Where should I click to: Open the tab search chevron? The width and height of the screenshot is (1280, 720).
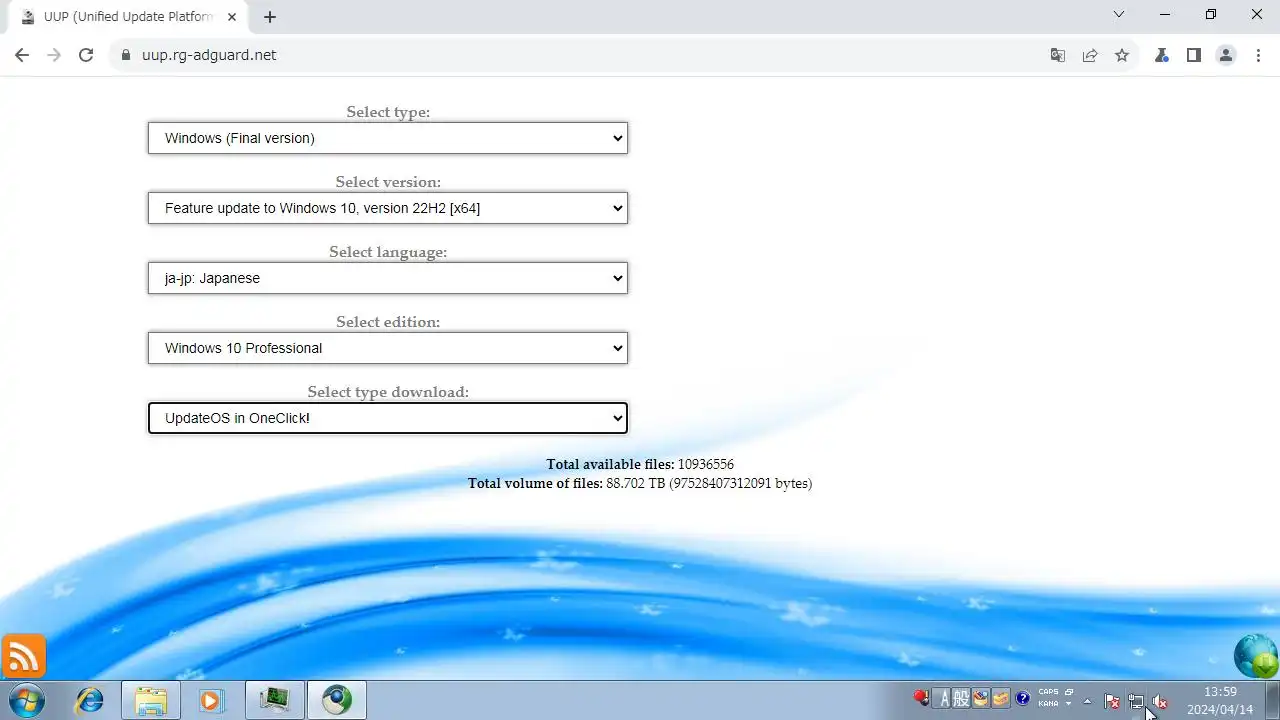click(x=1119, y=15)
